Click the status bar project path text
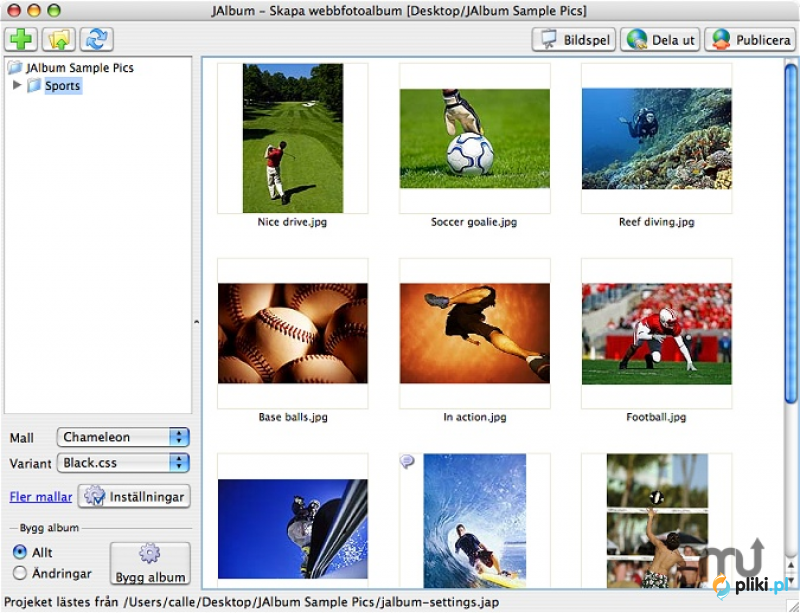 pyautogui.click(x=252, y=602)
